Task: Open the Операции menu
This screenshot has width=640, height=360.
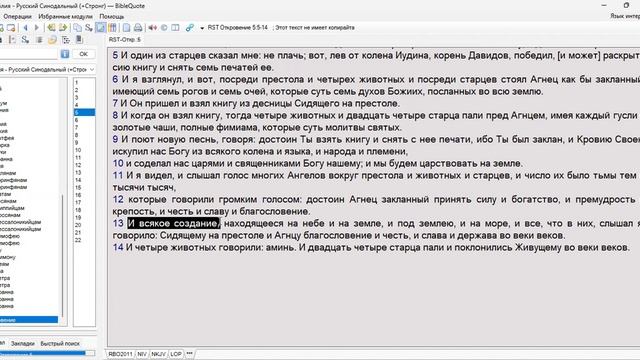Action: tap(17, 16)
